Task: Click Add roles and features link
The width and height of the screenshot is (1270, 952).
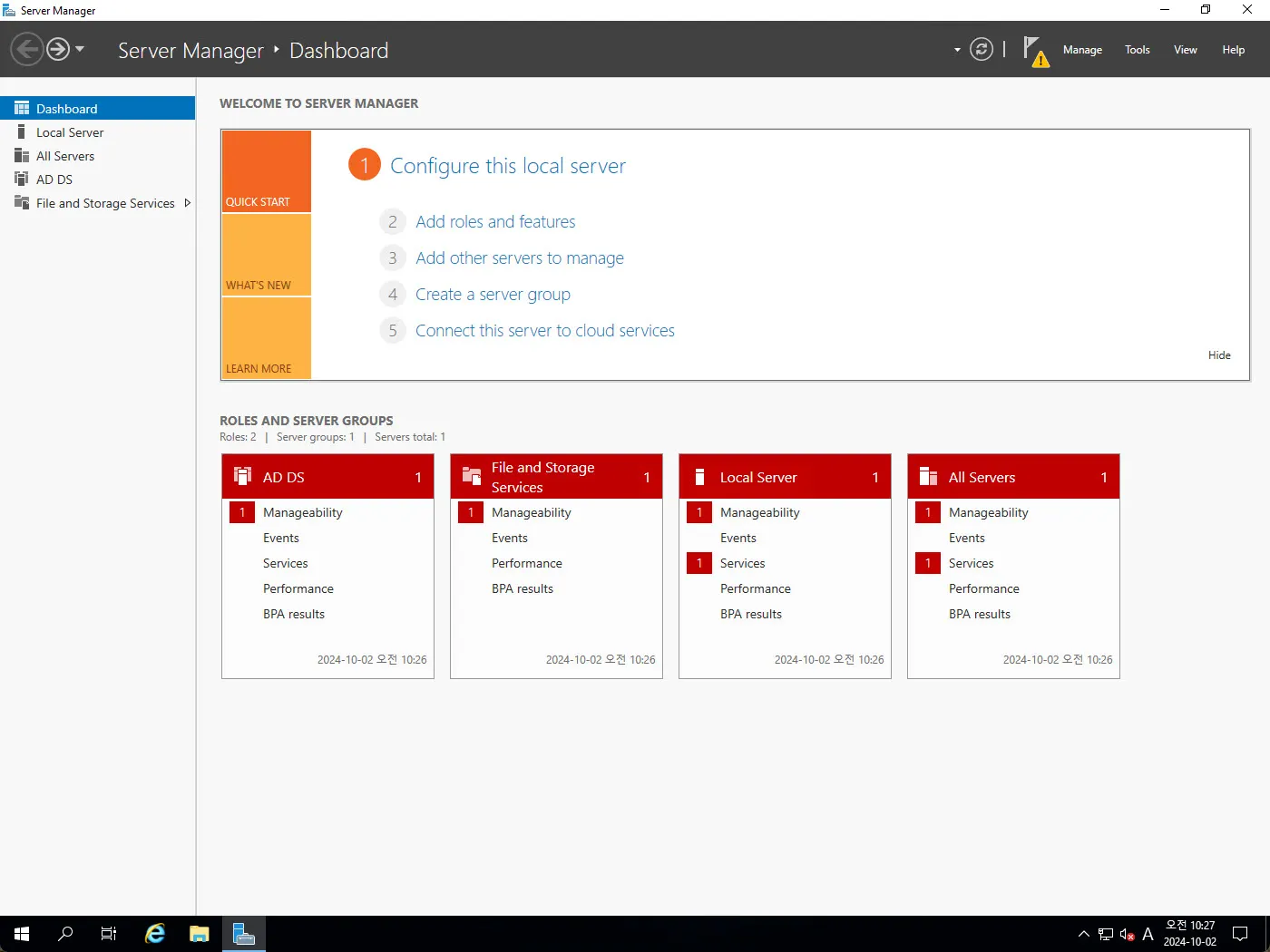Action: tap(495, 222)
